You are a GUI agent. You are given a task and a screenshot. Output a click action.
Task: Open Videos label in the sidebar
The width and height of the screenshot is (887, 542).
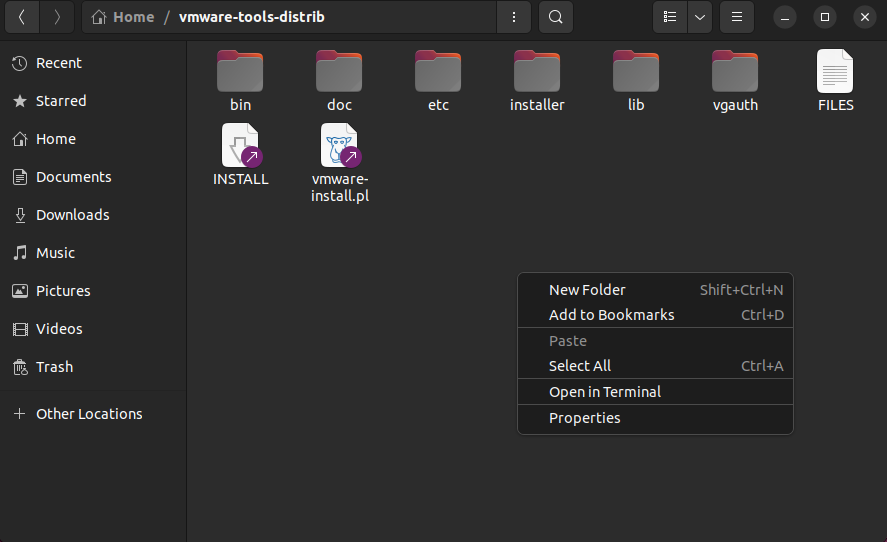(x=59, y=328)
